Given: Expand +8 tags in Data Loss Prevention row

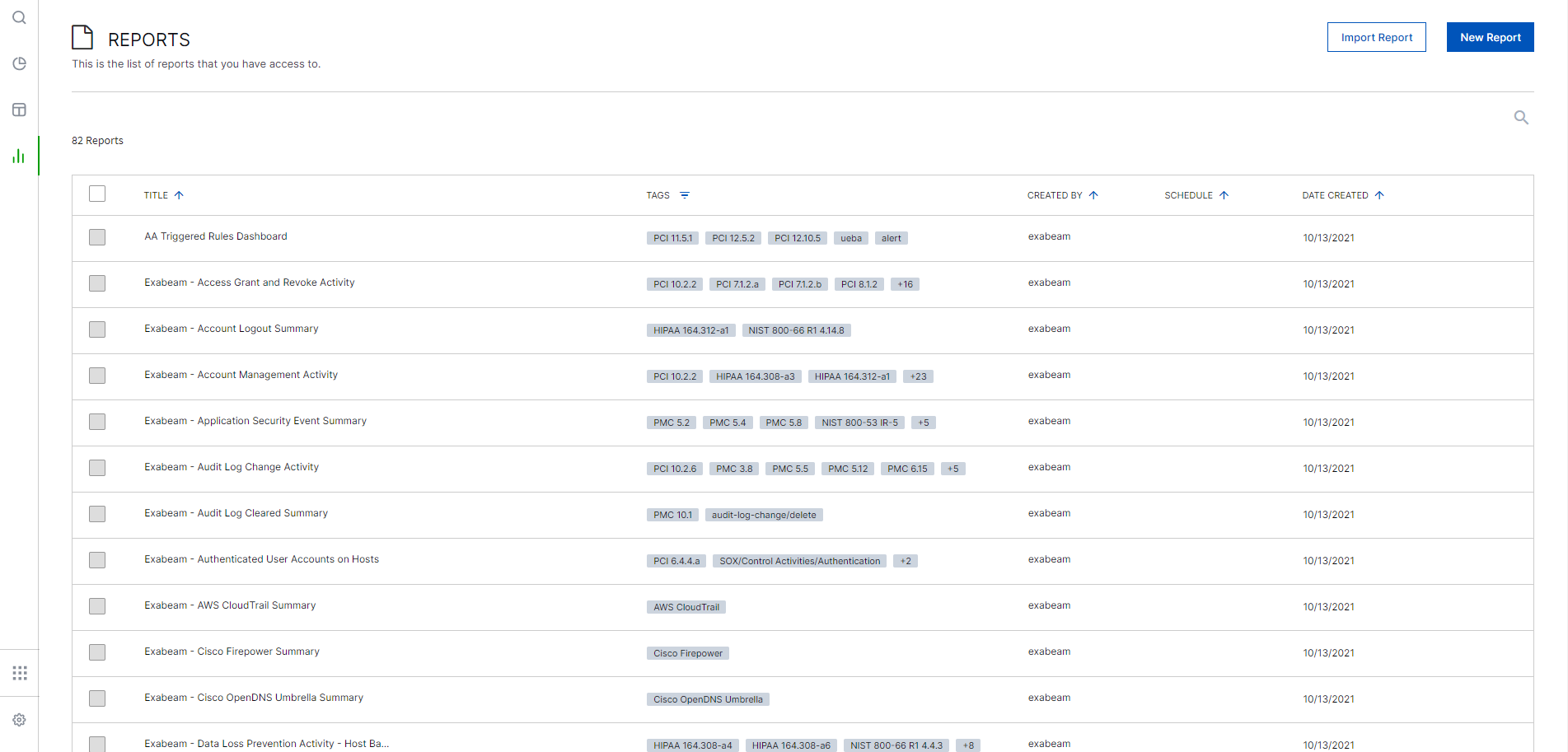Looking at the screenshot, I should [968, 745].
